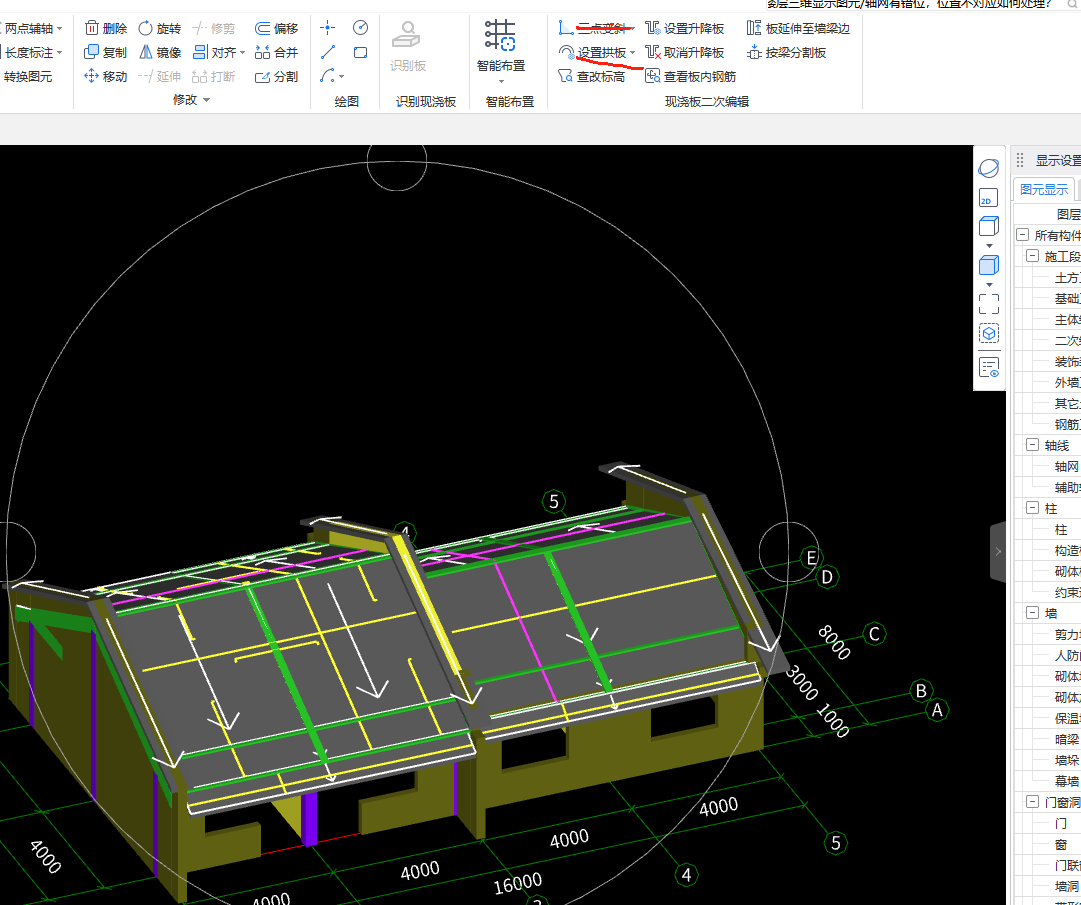Expand the 修改 group dropdown

[x=206, y=101]
